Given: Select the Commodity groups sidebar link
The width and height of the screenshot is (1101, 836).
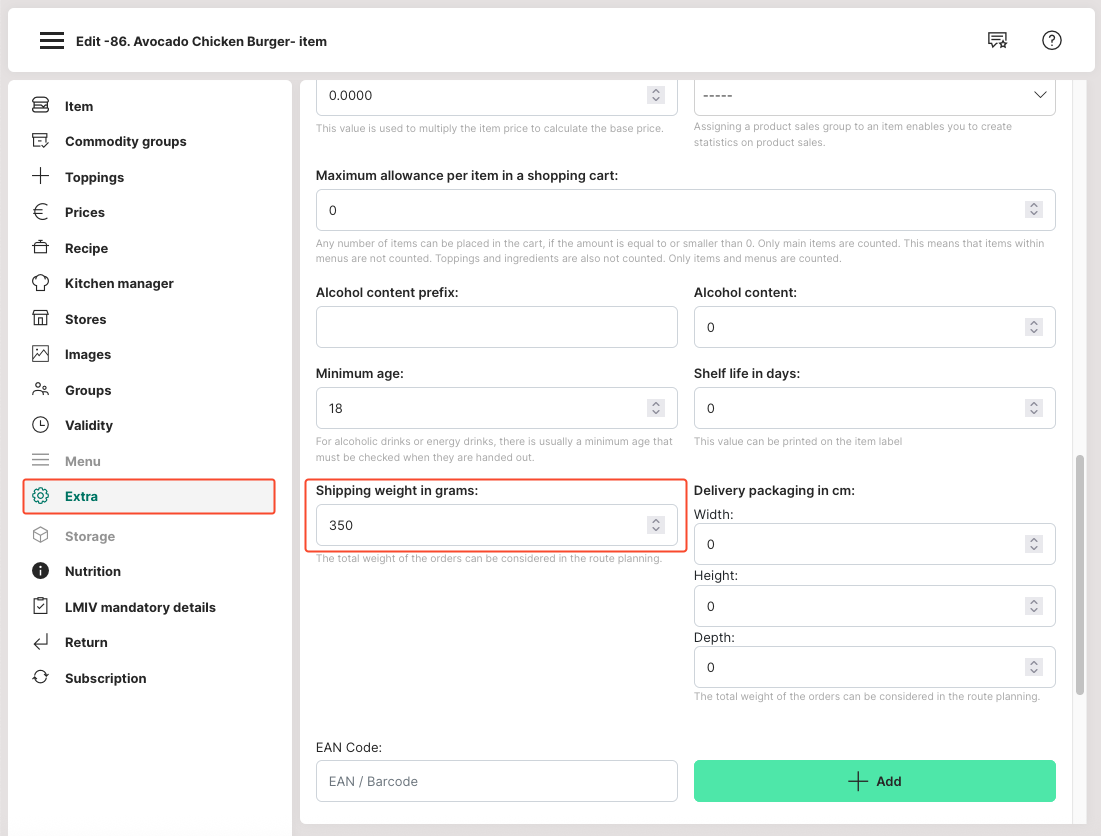Looking at the screenshot, I should click(125, 141).
